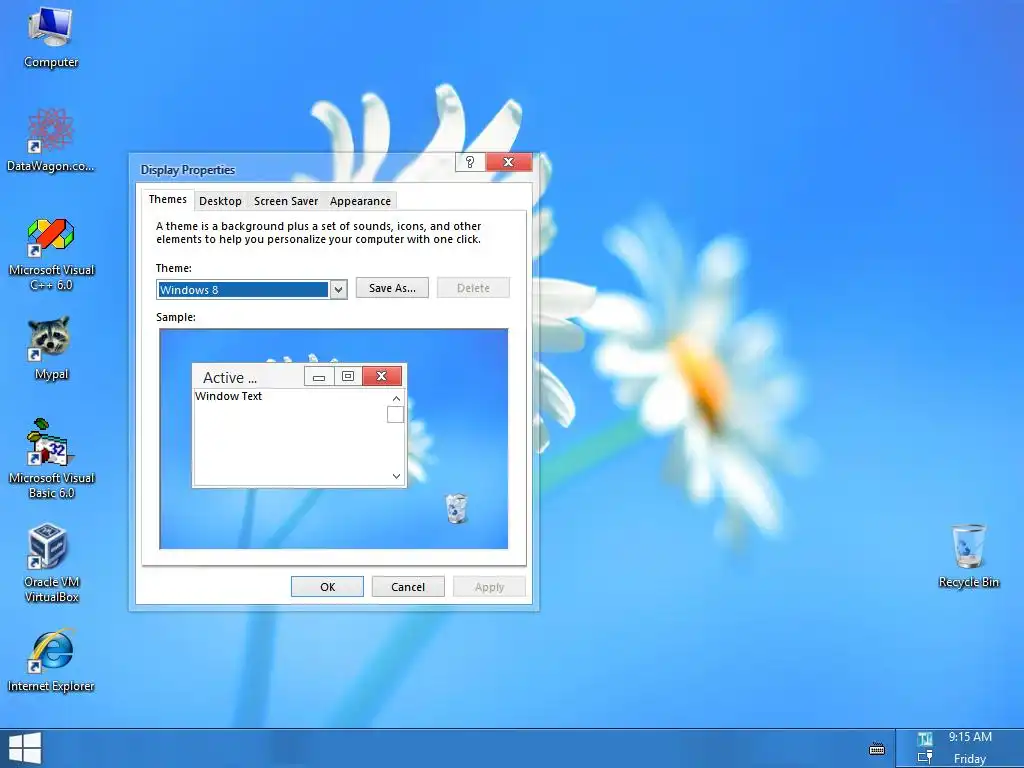Click the sample scrollbar up arrow
The height and width of the screenshot is (768, 1024).
(396, 398)
